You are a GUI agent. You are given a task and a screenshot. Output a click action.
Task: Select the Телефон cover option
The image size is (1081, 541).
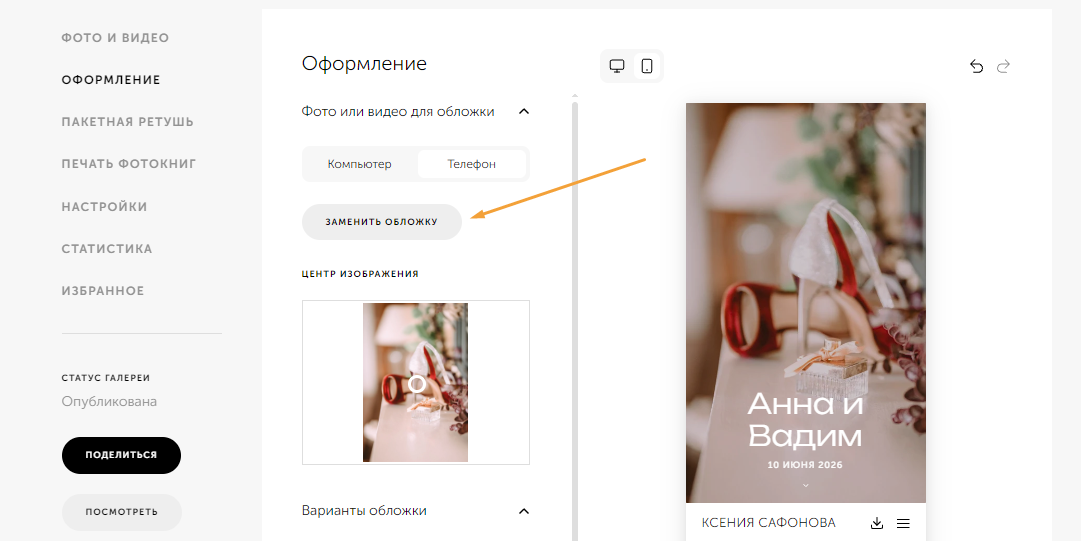472,164
